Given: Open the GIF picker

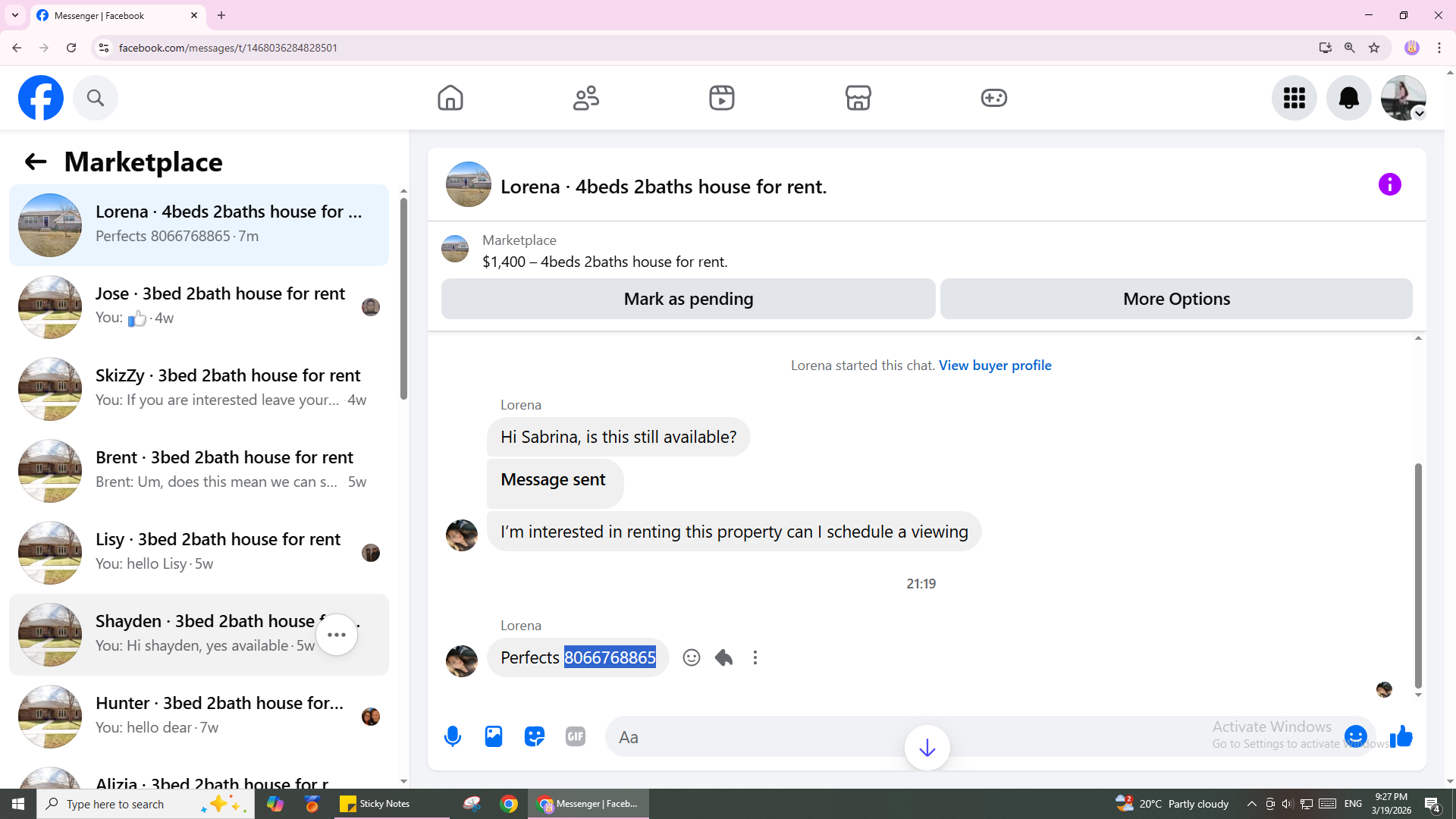Looking at the screenshot, I should pos(576,736).
